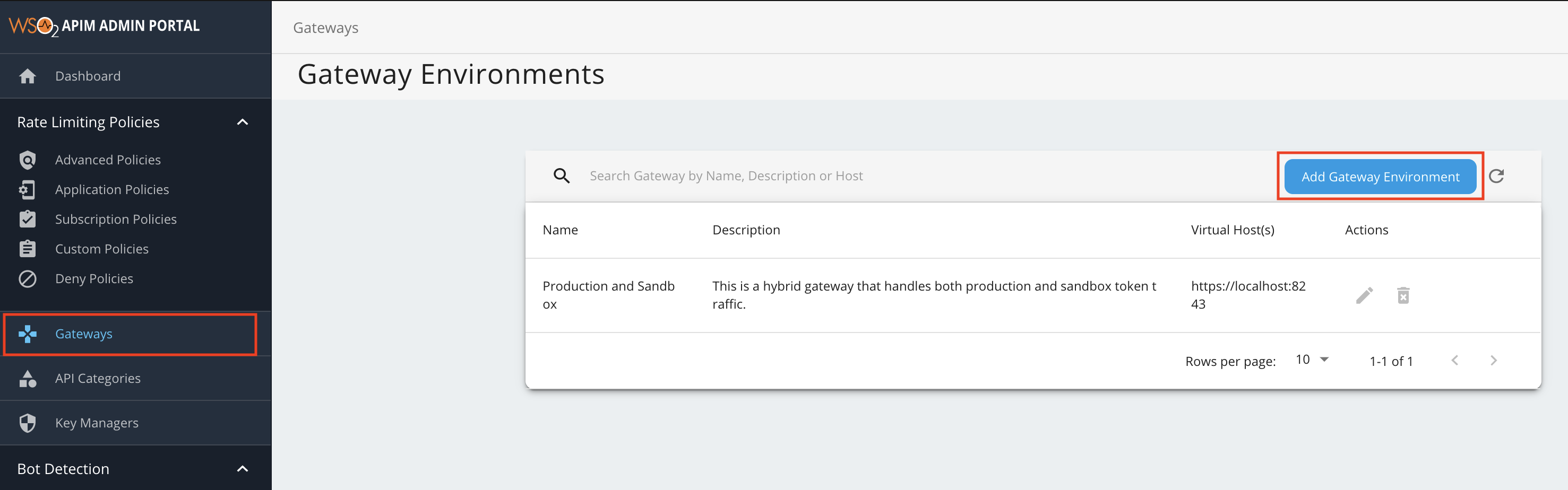Screen dimensions: 1568x490
Task: Select Custom Policies menu item
Action: click(x=102, y=249)
